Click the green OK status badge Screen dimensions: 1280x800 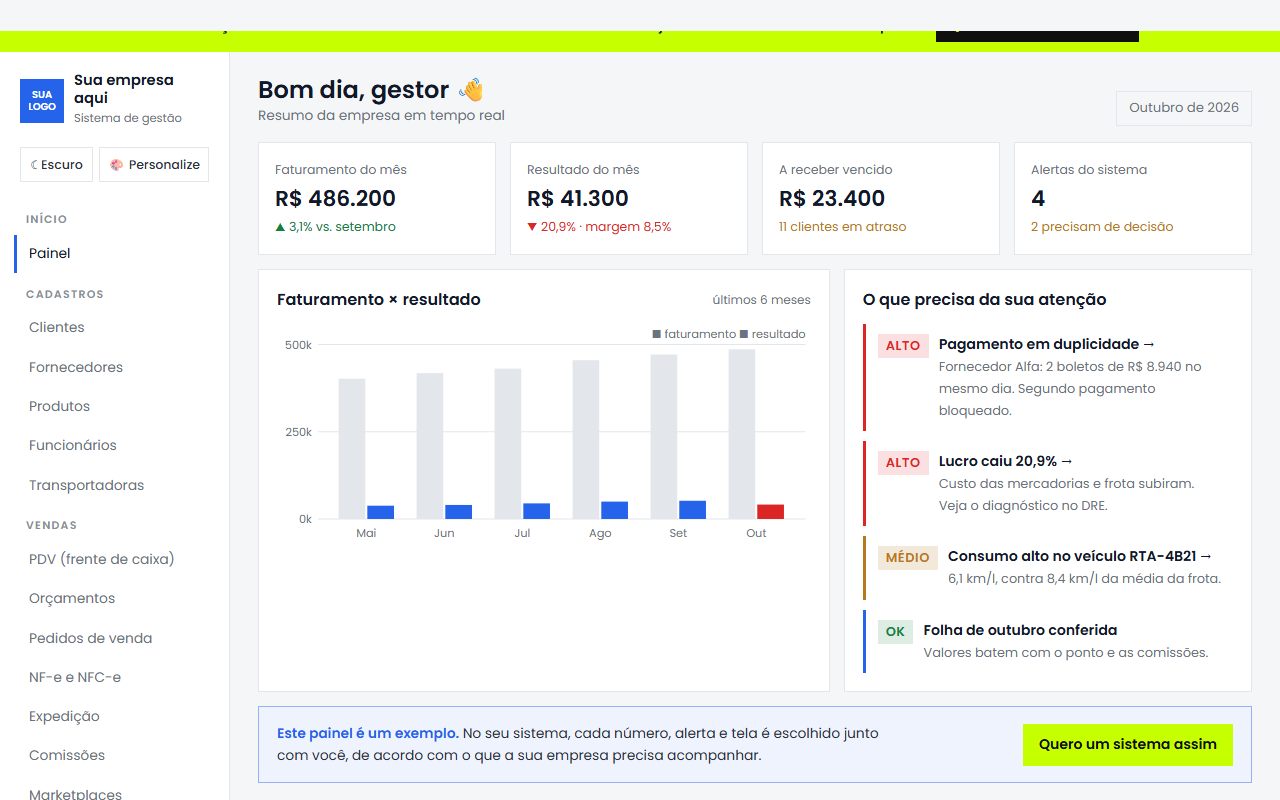coord(895,632)
